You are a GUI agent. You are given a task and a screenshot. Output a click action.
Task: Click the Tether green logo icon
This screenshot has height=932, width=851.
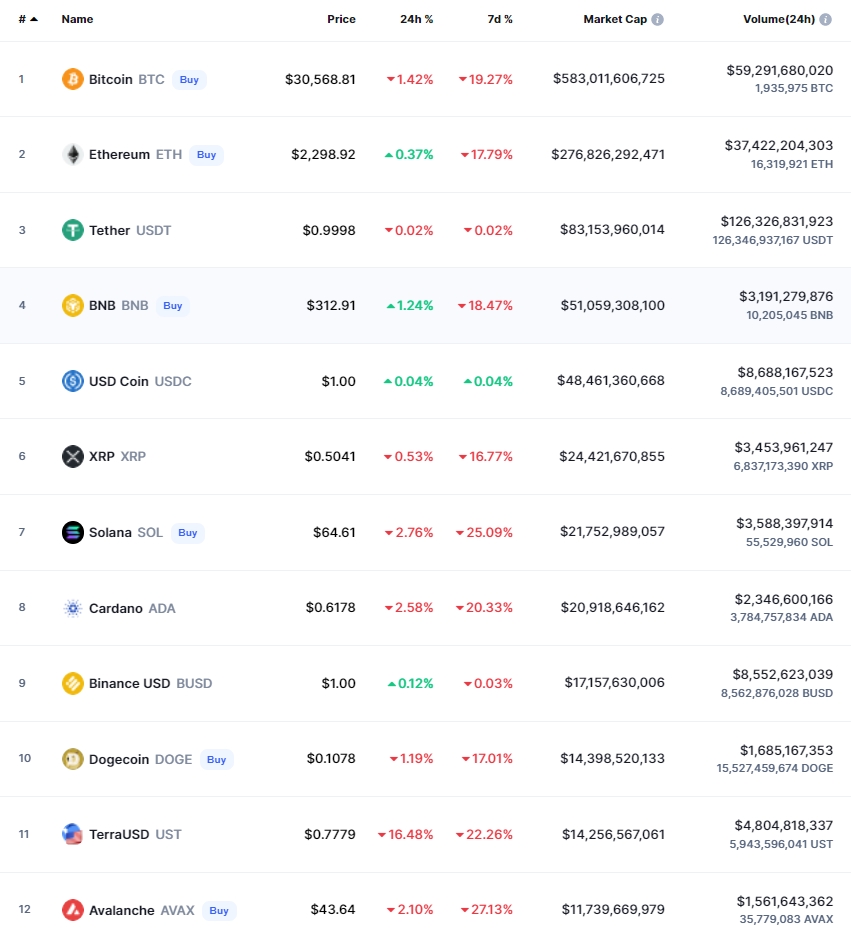[73, 230]
